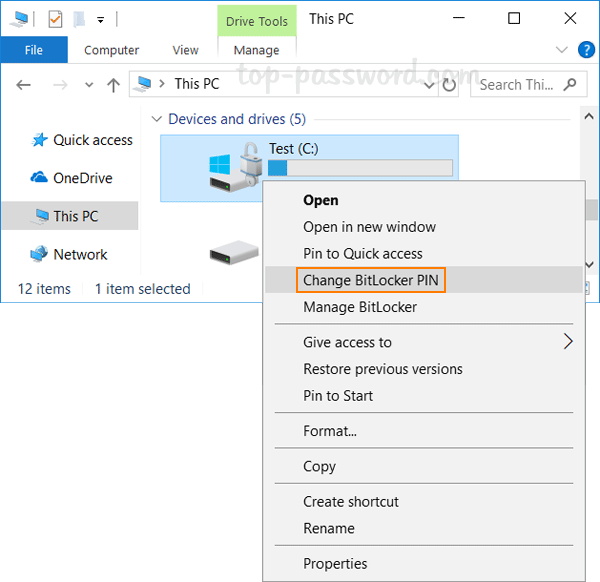600x582 pixels.
Task: Click the search magnifier icon
Action: tap(570, 85)
